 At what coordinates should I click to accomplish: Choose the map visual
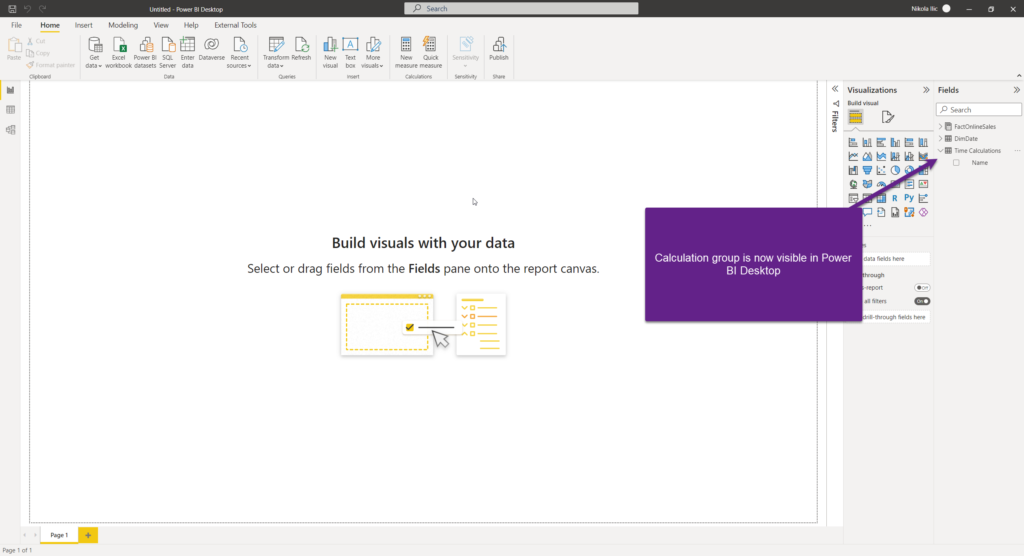tap(853, 184)
